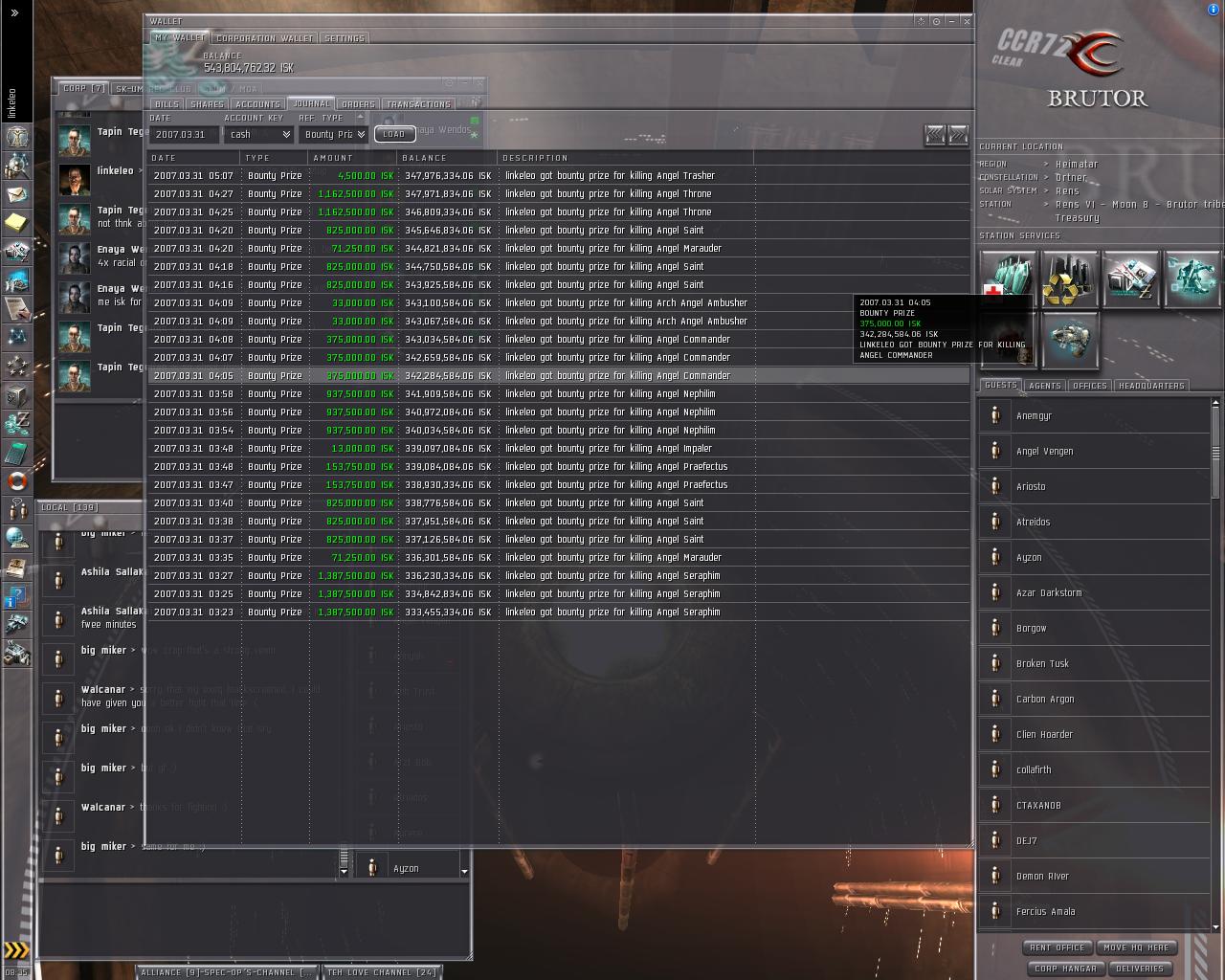
Task: Open the in-game browser globe sidebar icon
Action: pyautogui.click(x=17, y=538)
